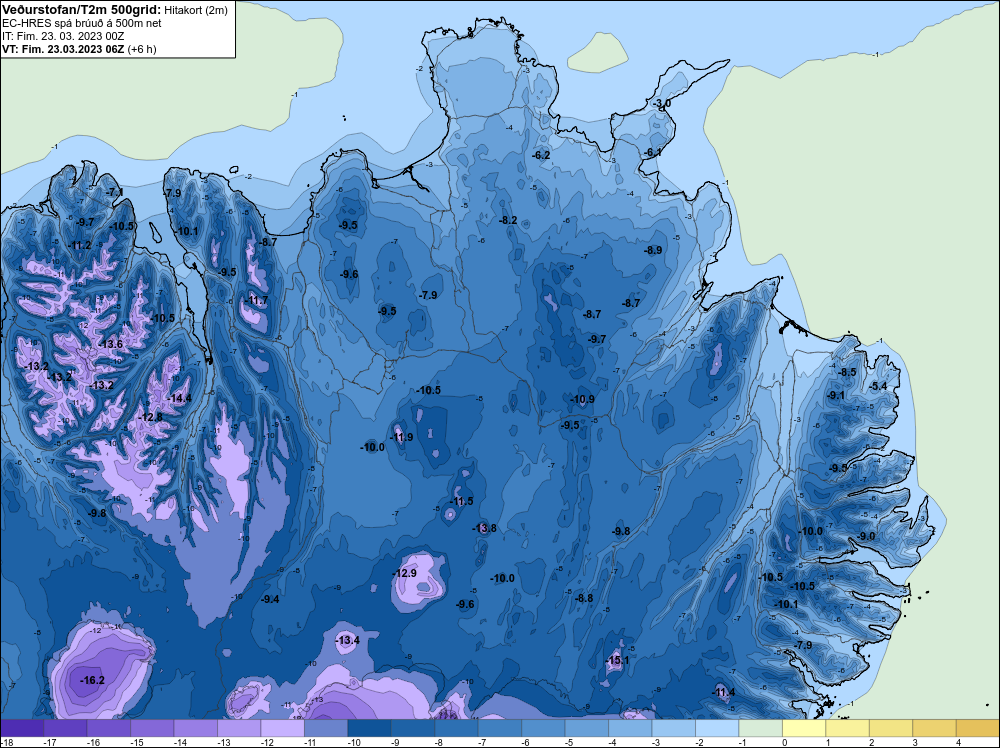The width and height of the screenshot is (1000, 748).
Task: Select the legend swatch between -6 and -5
Action: (543, 728)
